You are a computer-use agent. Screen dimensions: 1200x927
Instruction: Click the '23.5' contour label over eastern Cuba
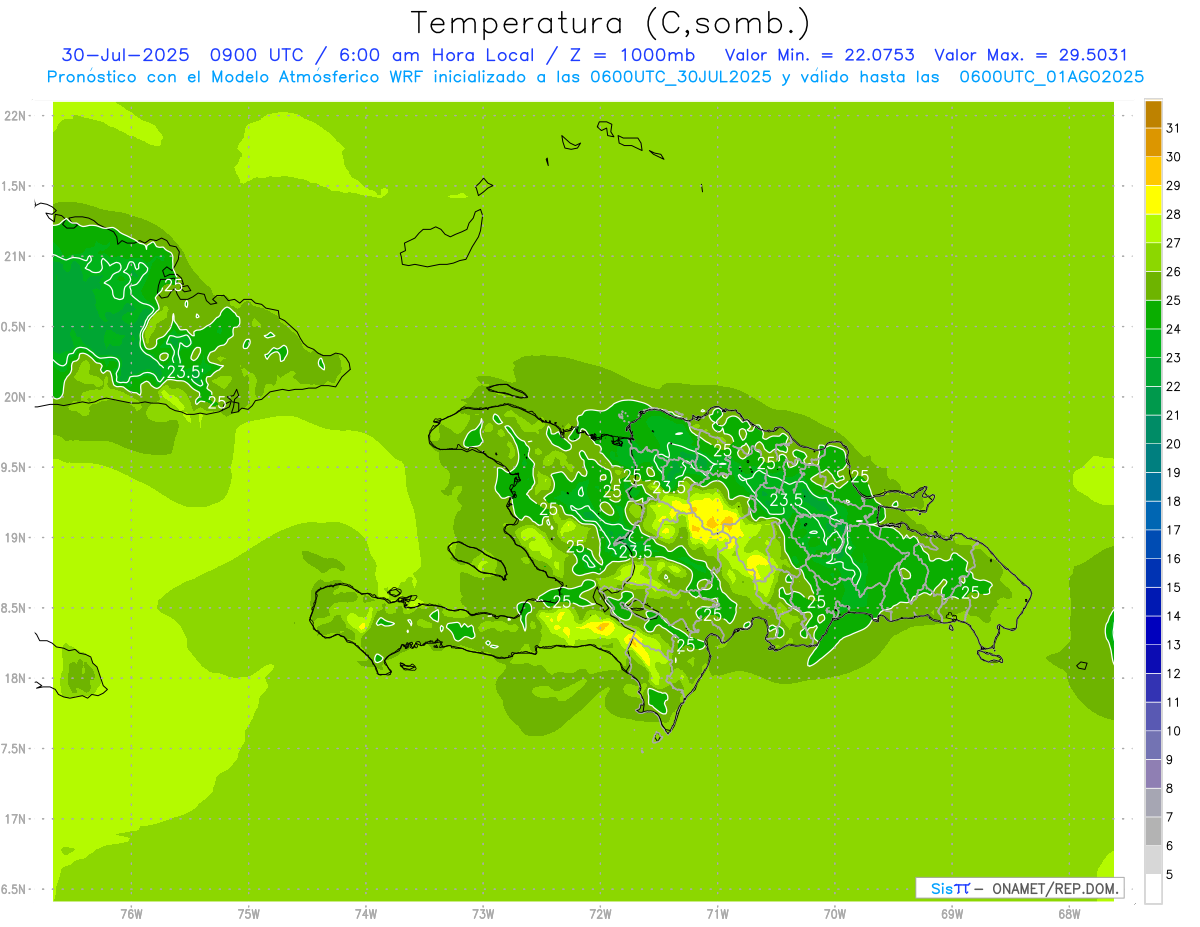click(x=184, y=372)
